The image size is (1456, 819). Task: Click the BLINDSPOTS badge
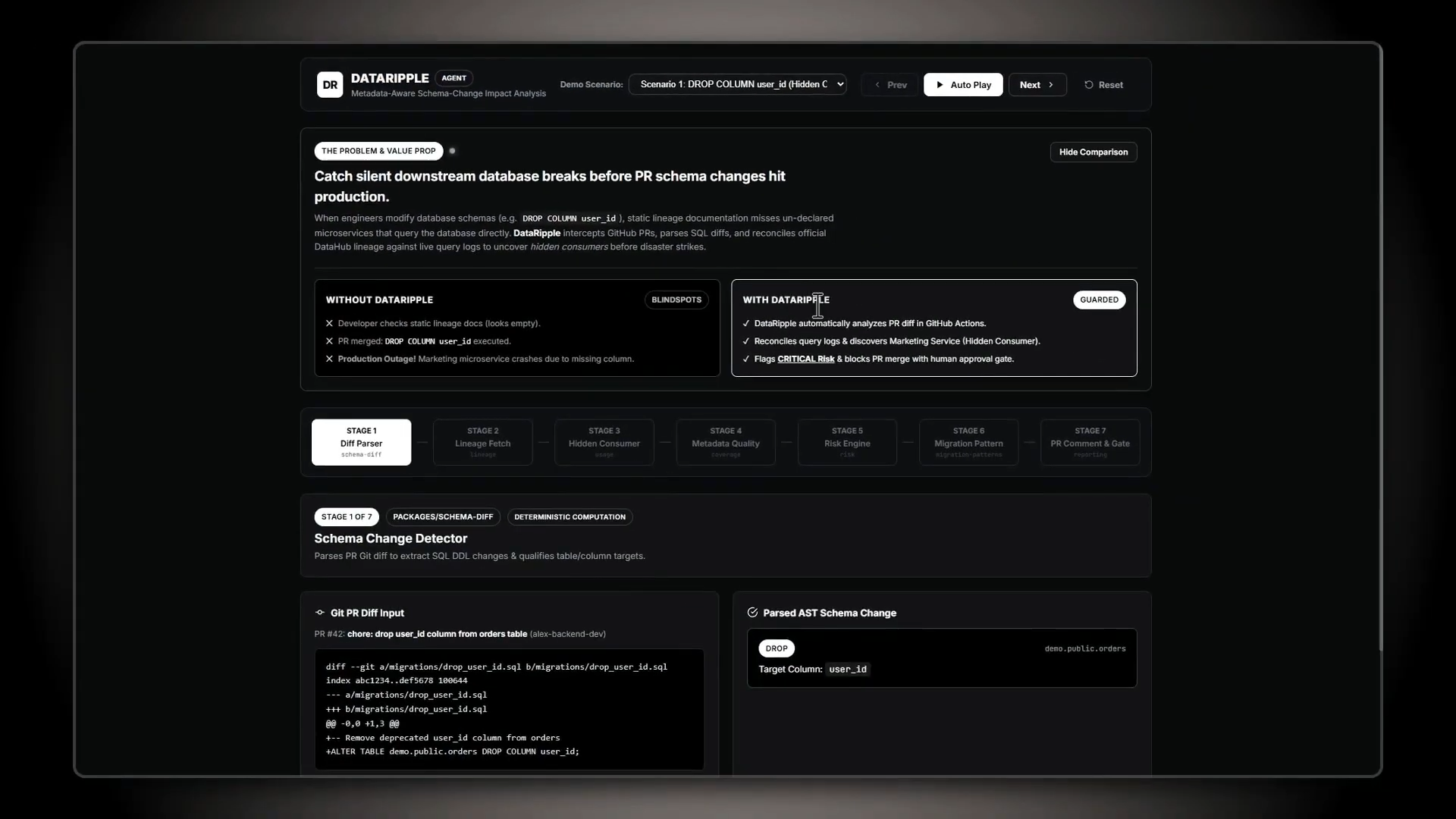click(x=676, y=300)
